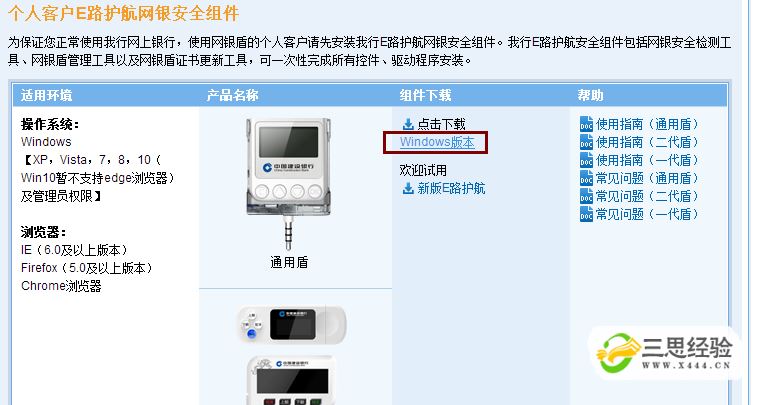Select the horizontal USB shield image below 通用盾
The height and width of the screenshot is (405, 764).
(291, 325)
